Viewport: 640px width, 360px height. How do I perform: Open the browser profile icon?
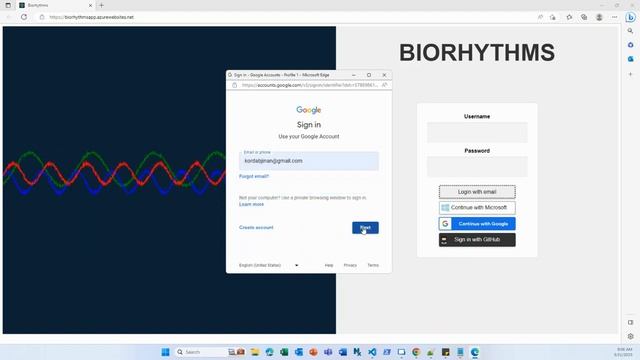click(x=599, y=17)
